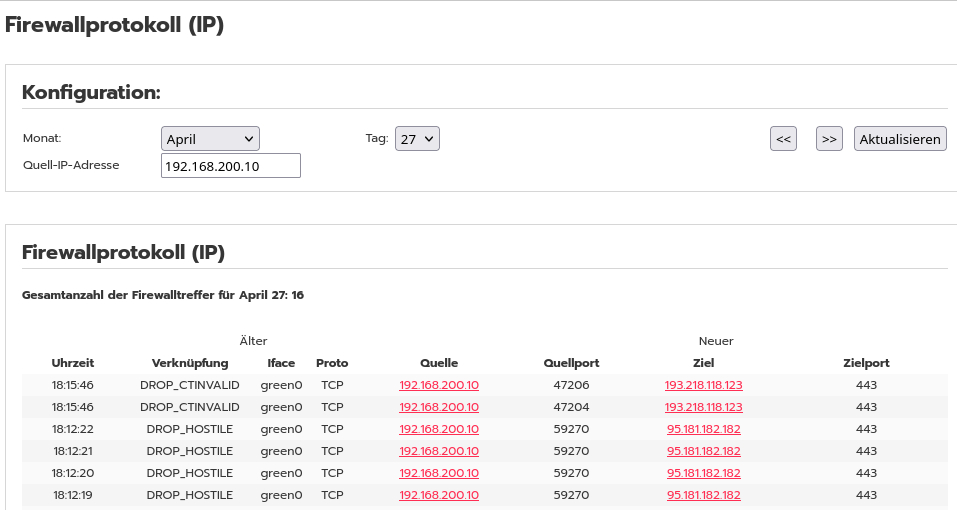Click the Quell-IP-Adresse label
Image resolution: width=957 pixels, height=510 pixels.
click(71, 165)
